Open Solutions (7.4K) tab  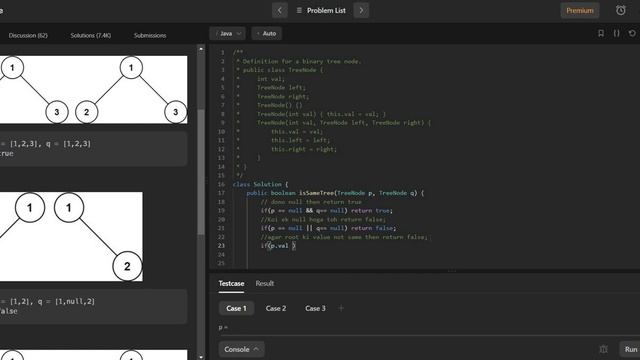pos(91,36)
